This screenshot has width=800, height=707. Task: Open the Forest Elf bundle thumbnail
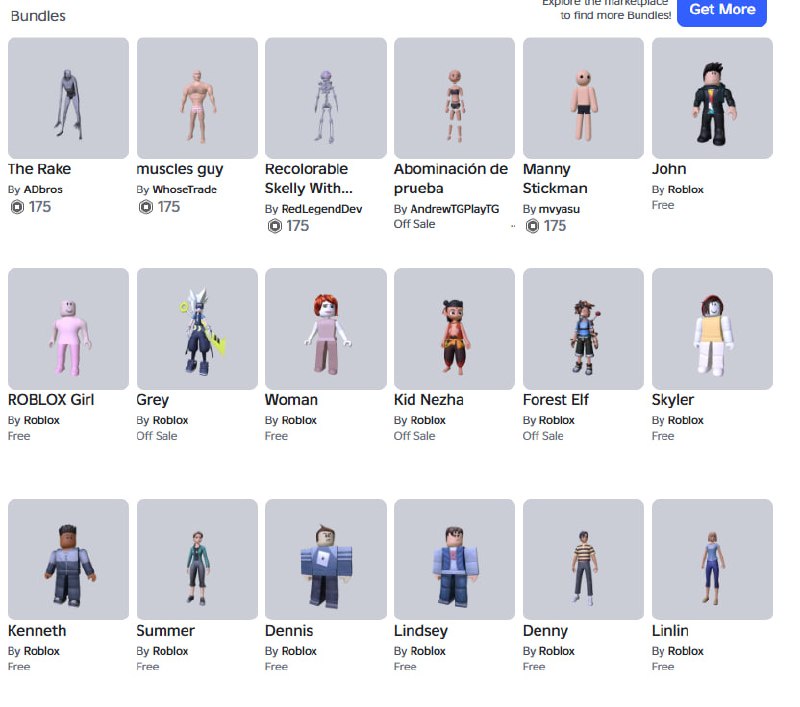(583, 329)
